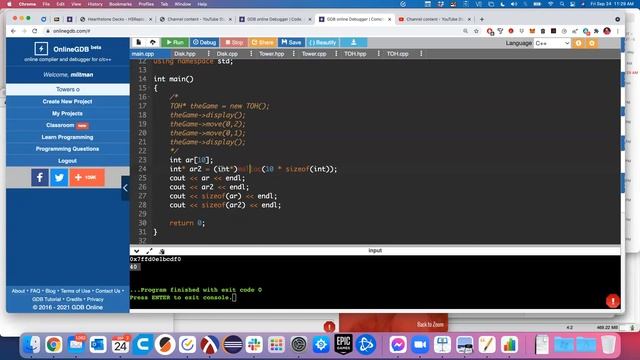Click the OnlineGDB logo

click(x=41, y=49)
